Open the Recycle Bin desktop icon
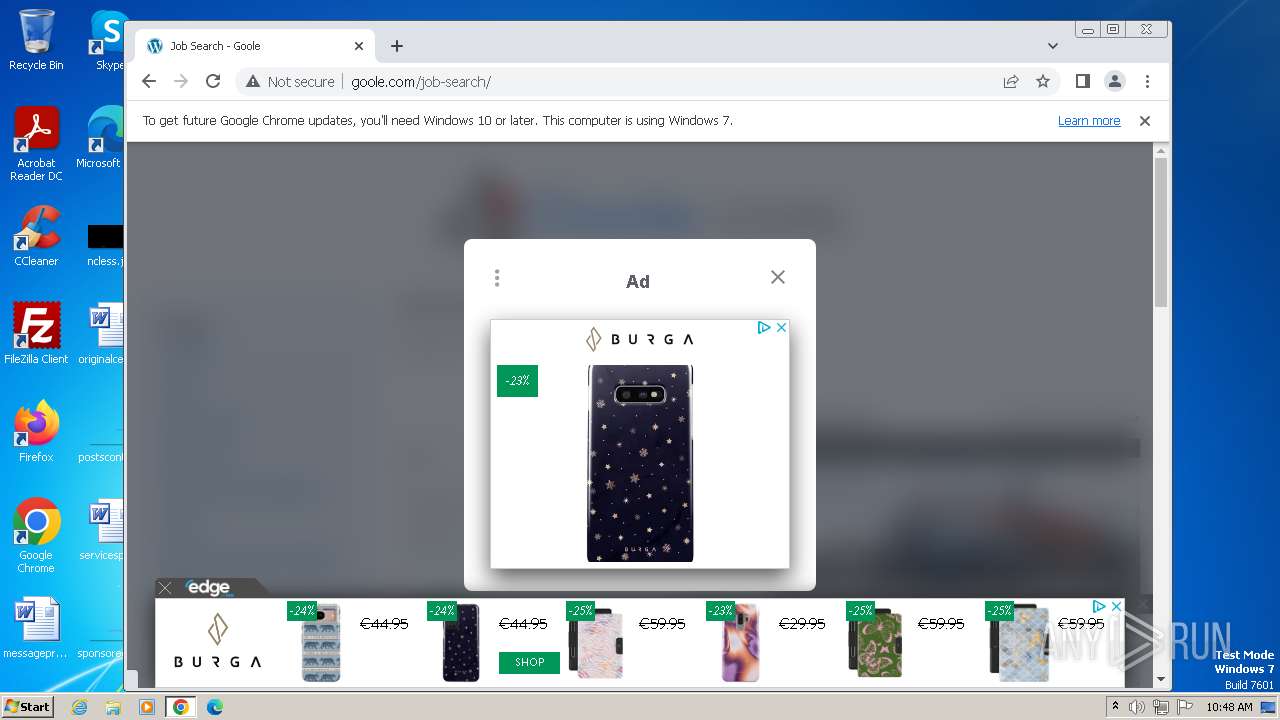The width and height of the screenshot is (1280, 720). pos(36,40)
